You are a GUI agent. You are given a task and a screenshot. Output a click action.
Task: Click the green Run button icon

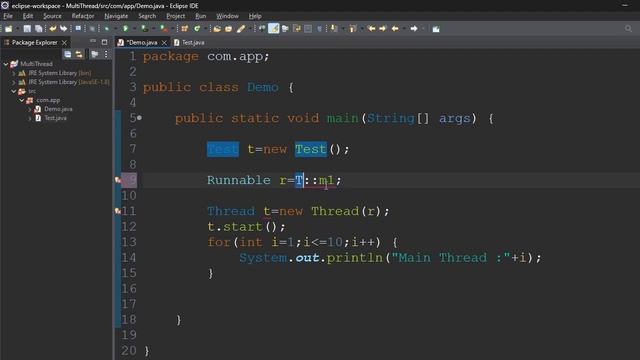click(126, 29)
